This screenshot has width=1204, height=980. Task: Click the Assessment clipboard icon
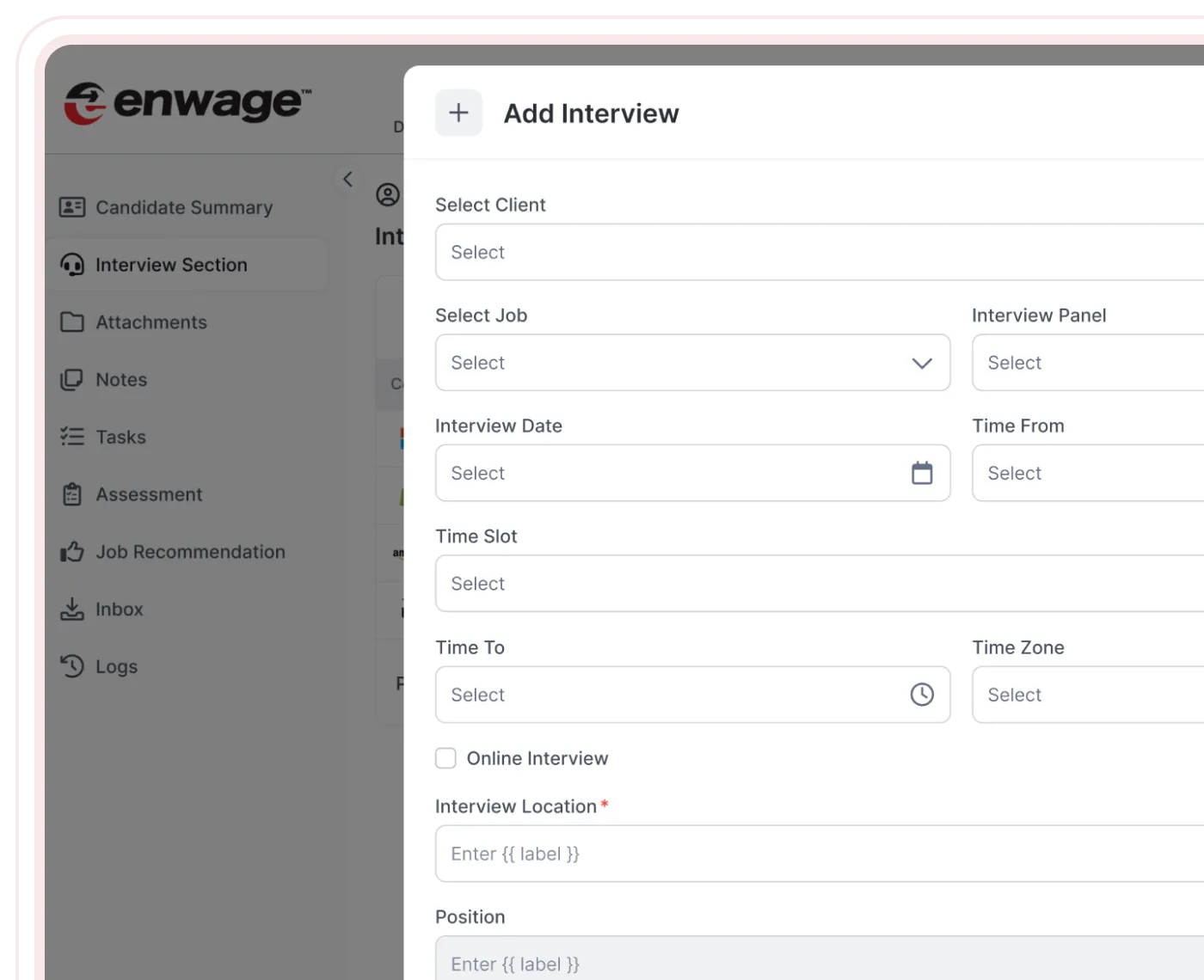72,494
